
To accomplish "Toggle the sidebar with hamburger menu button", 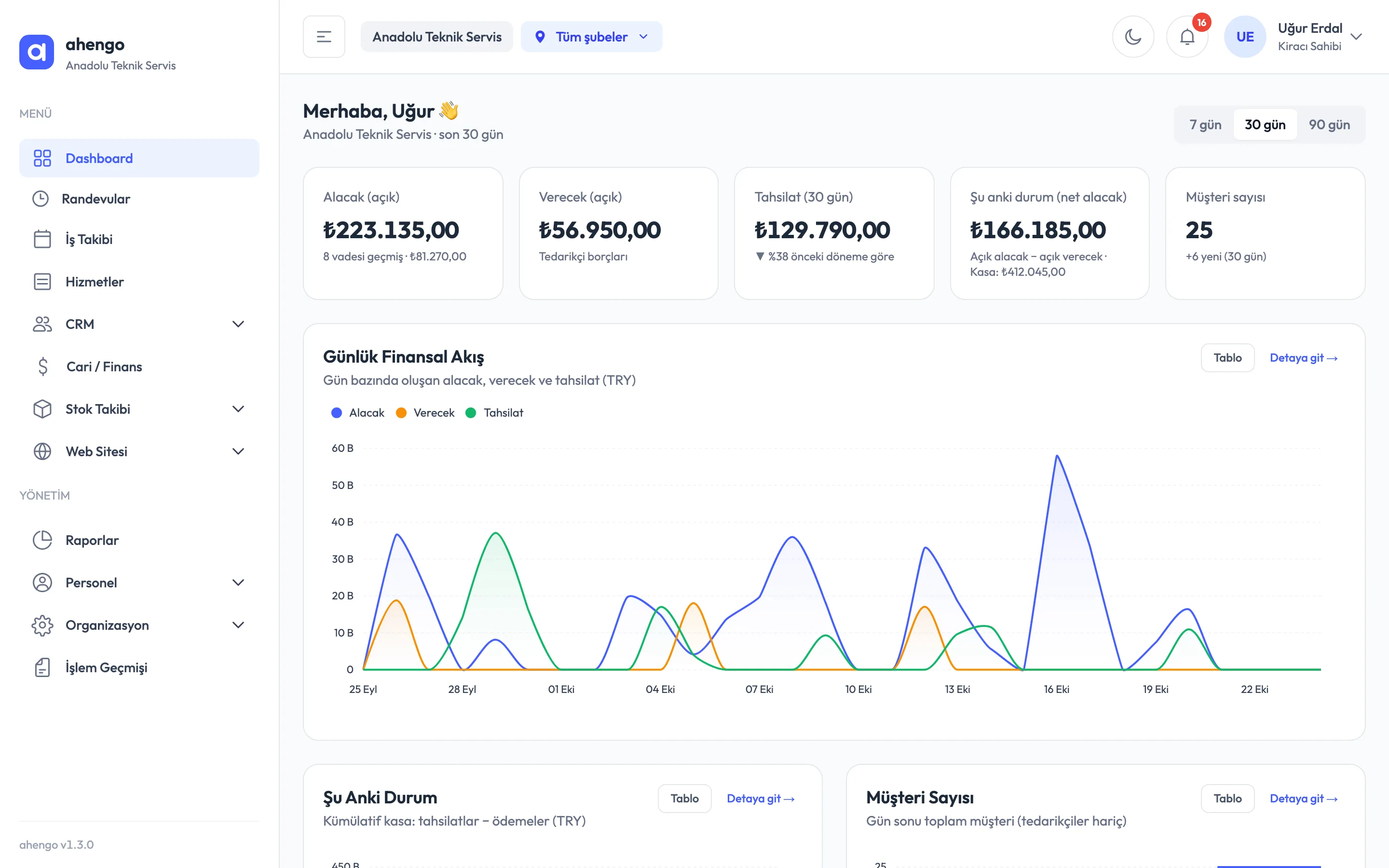I will pyautogui.click(x=324, y=37).
